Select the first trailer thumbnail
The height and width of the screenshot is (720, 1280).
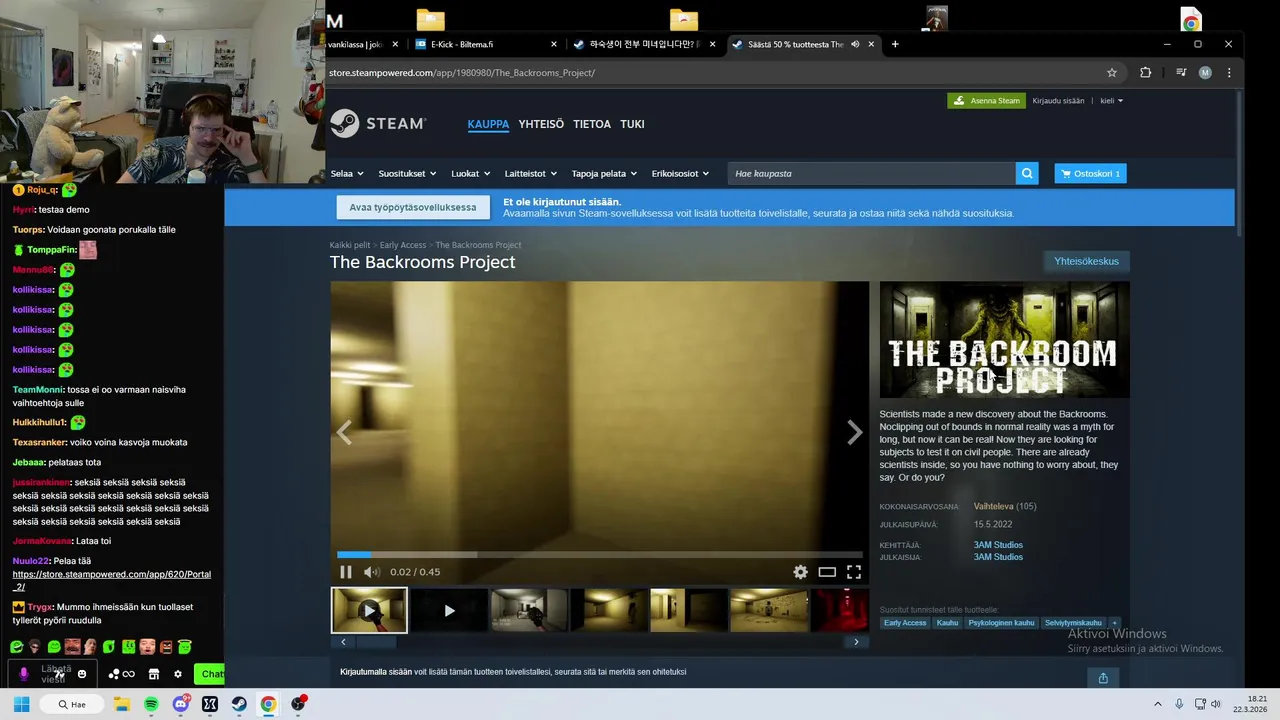point(369,610)
